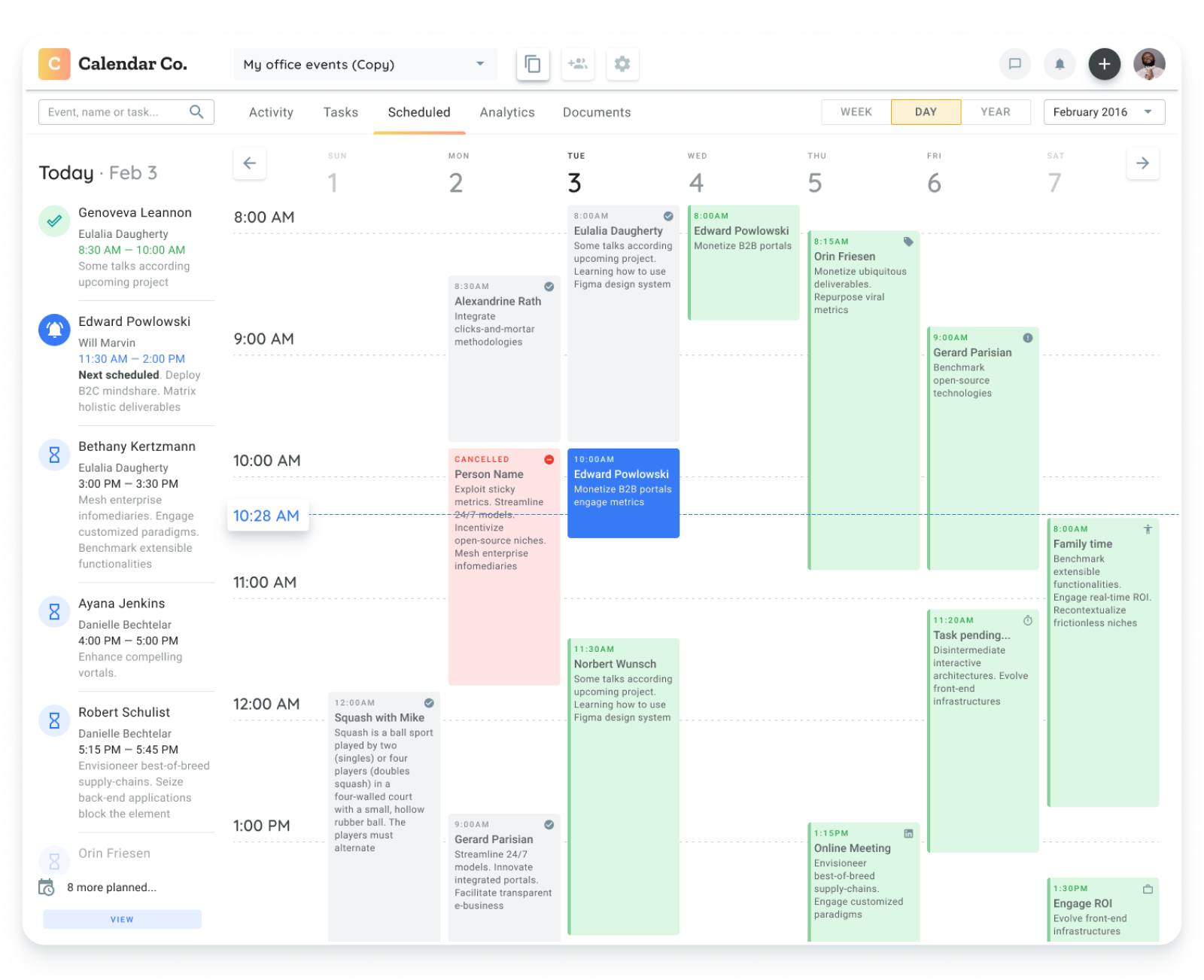The height and width of the screenshot is (980, 1204).
Task: Click the tag icon on Orin Friesen's event
Action: [x=908, y=242]
